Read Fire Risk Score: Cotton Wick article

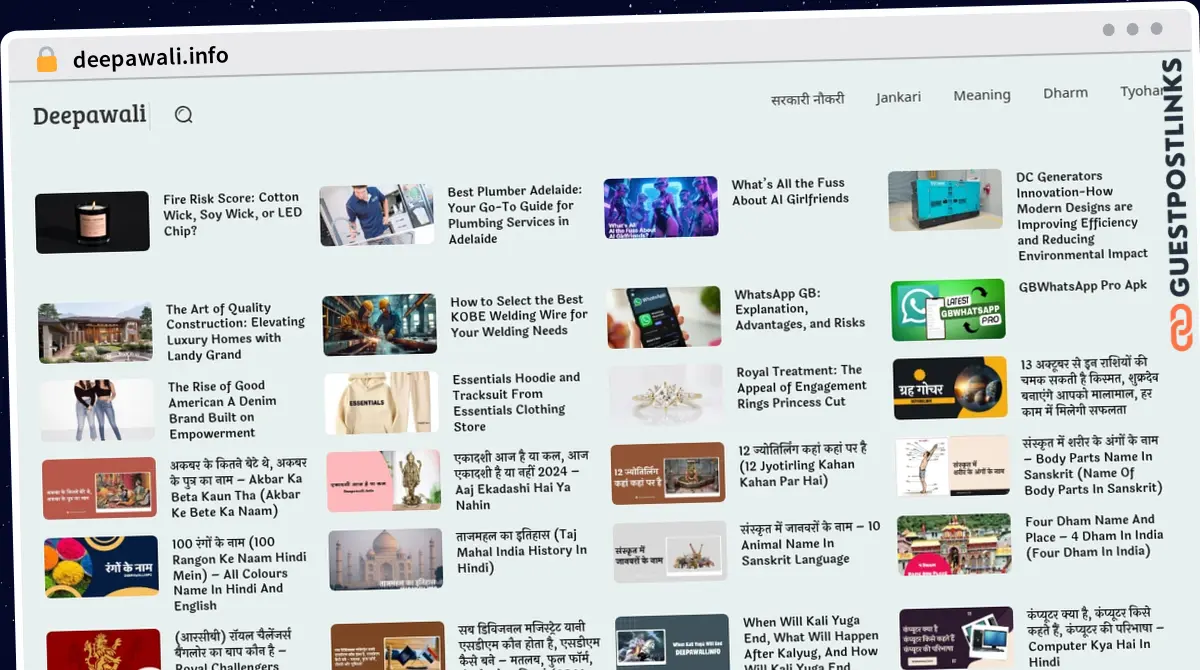(233, 214)
